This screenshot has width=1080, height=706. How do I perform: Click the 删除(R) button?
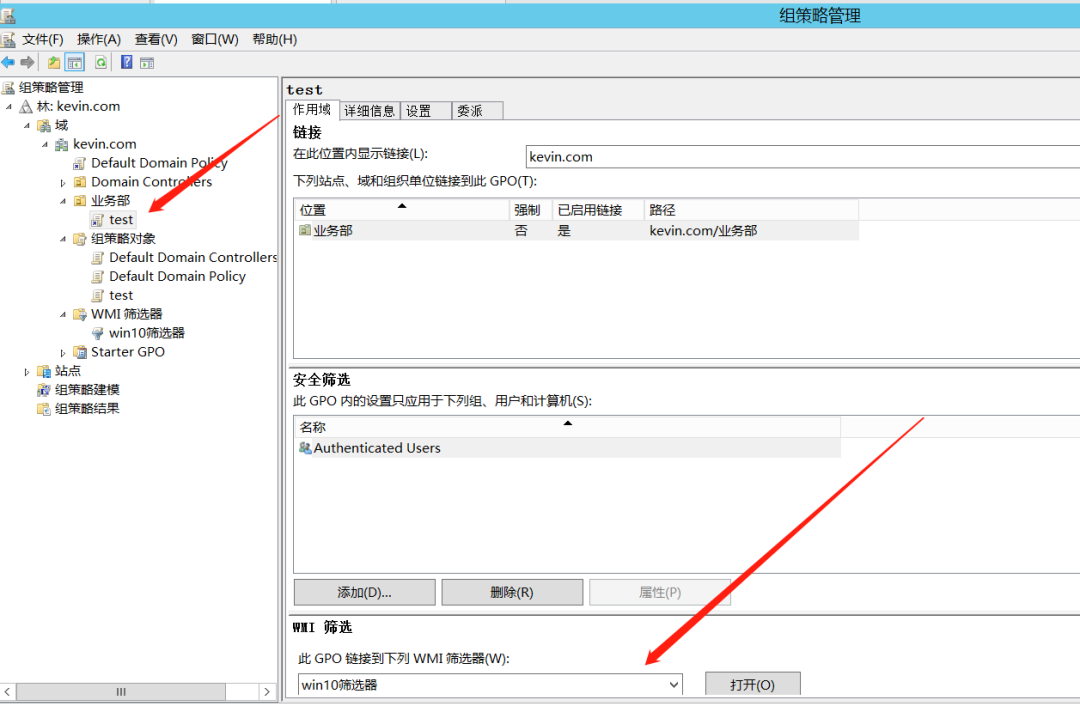pyautogui.click(x=512, y=592)
